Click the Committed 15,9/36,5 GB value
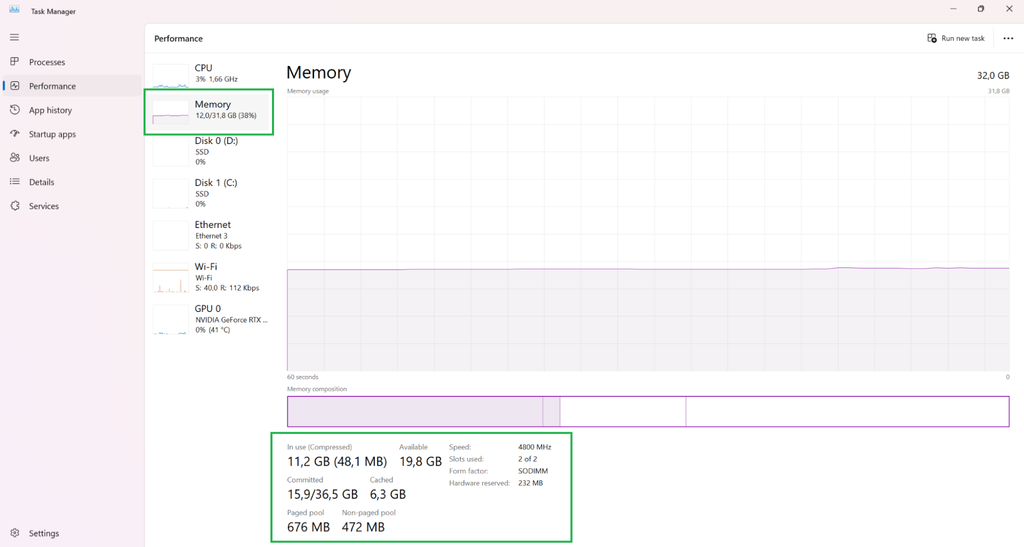The height and width of the screenshot is (547, 1024). coord(323,494)
